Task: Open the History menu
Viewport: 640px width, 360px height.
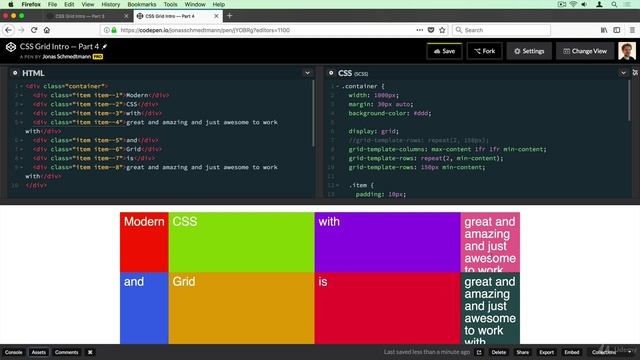Action: tap(111, 4)
